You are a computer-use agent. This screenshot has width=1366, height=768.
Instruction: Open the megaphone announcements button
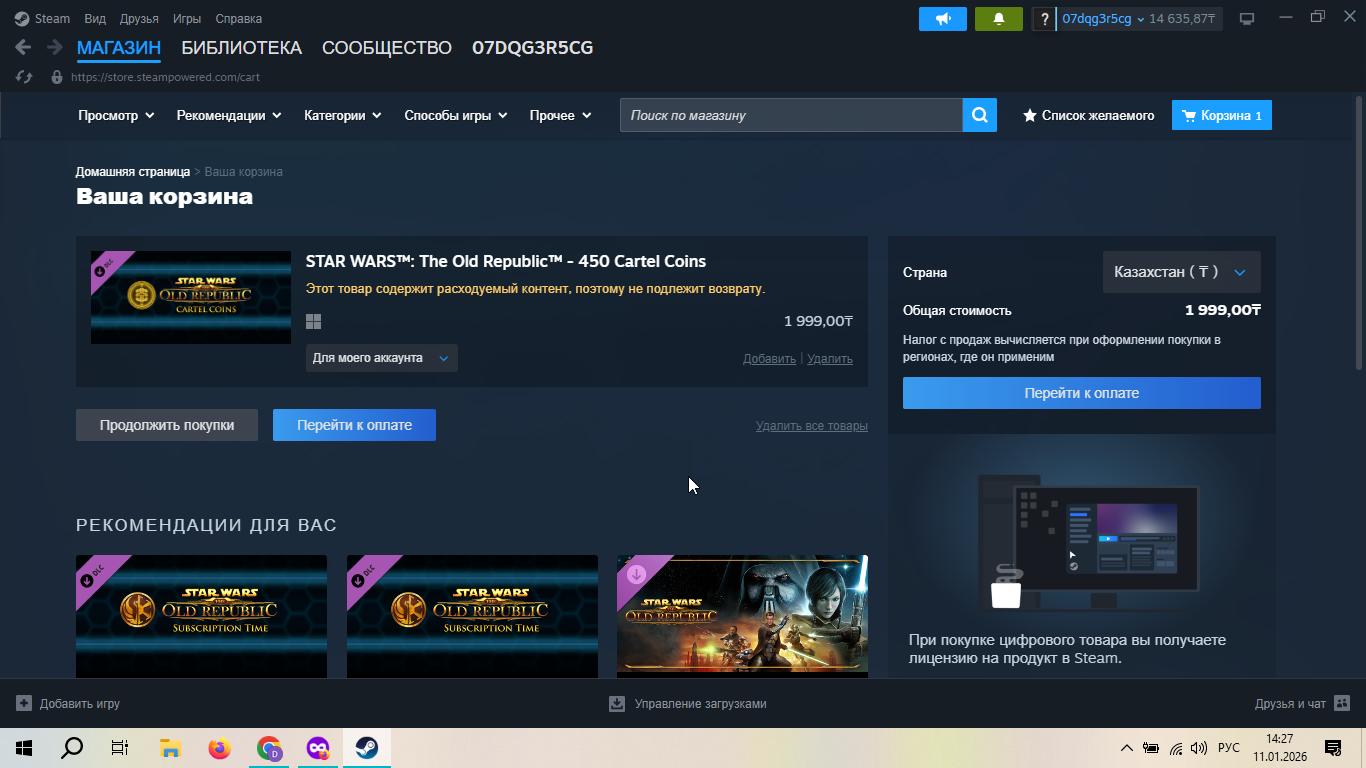click(943, 19)
